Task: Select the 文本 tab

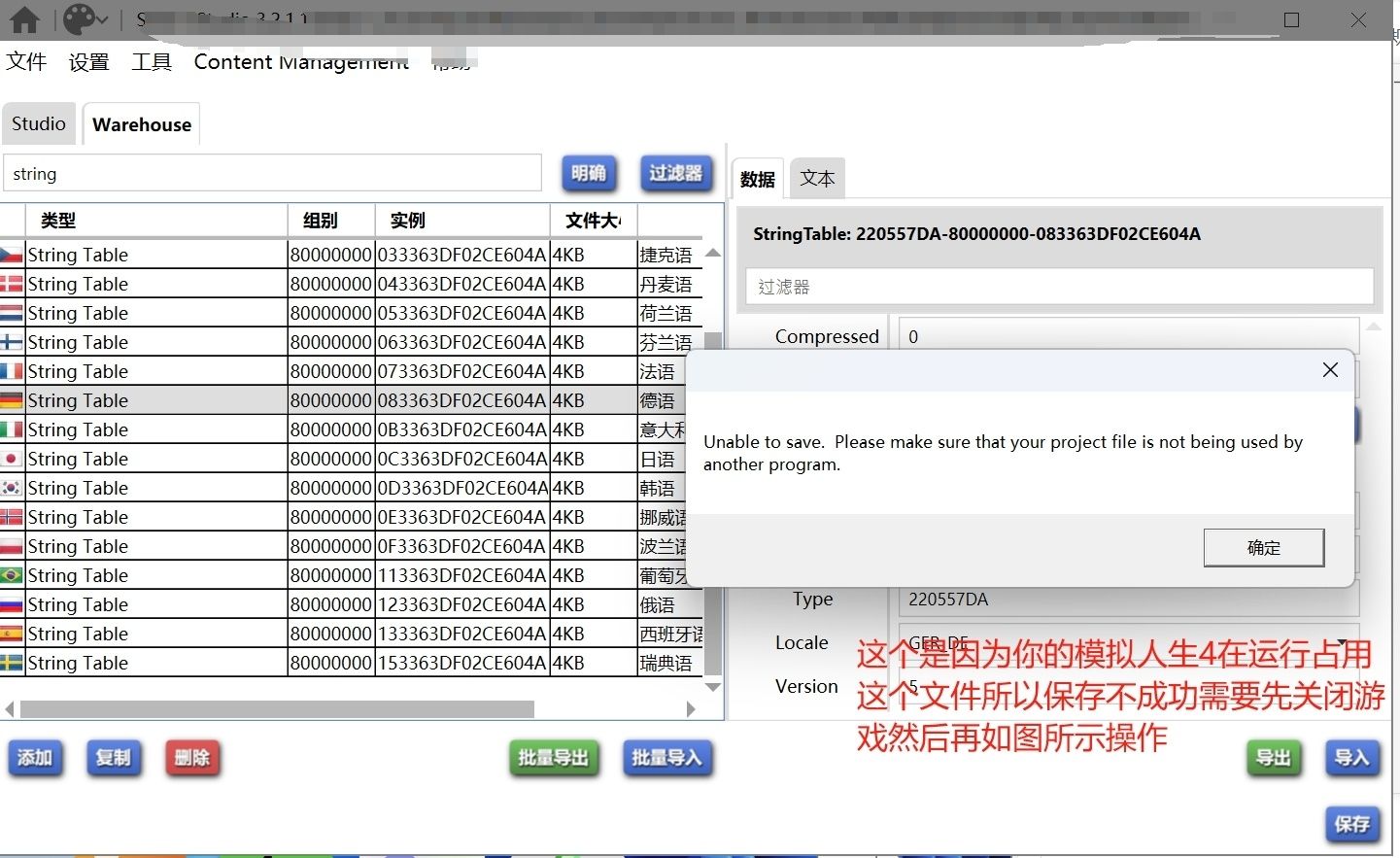Action: (x=817, y=179)
